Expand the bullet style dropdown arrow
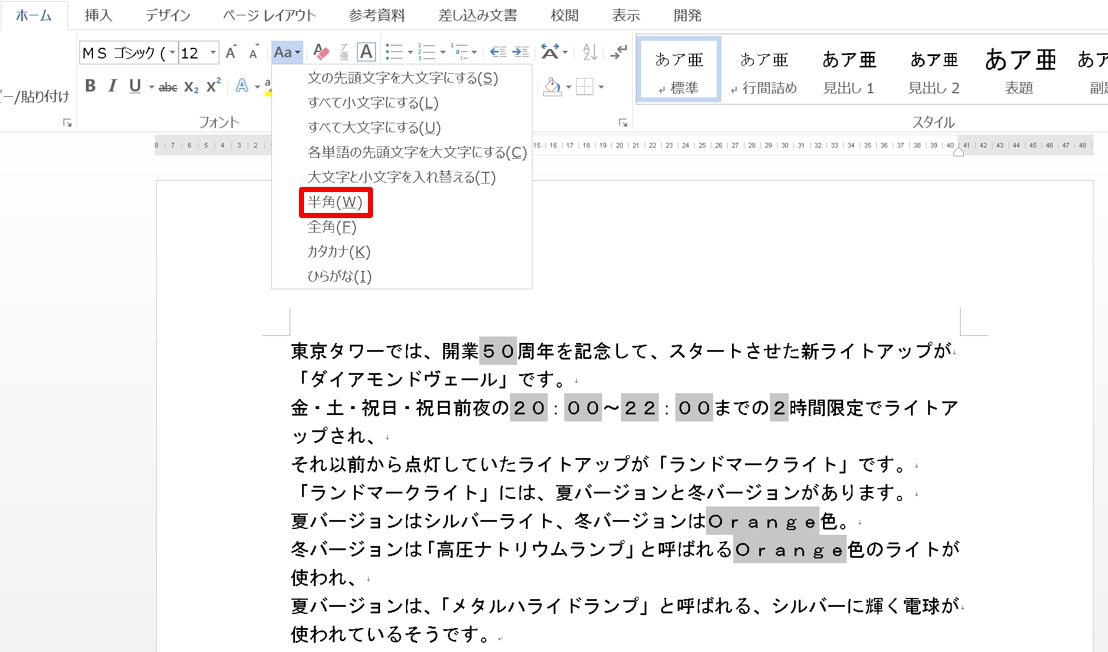This screenshot has height=652, width=1108. click(410, 52)
